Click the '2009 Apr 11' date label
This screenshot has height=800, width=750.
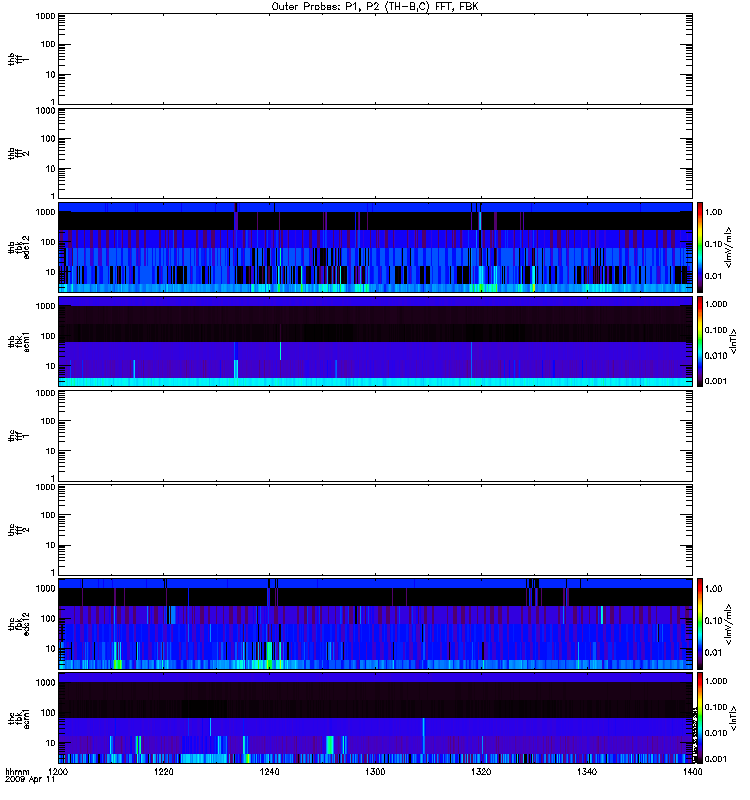point(30,780)
